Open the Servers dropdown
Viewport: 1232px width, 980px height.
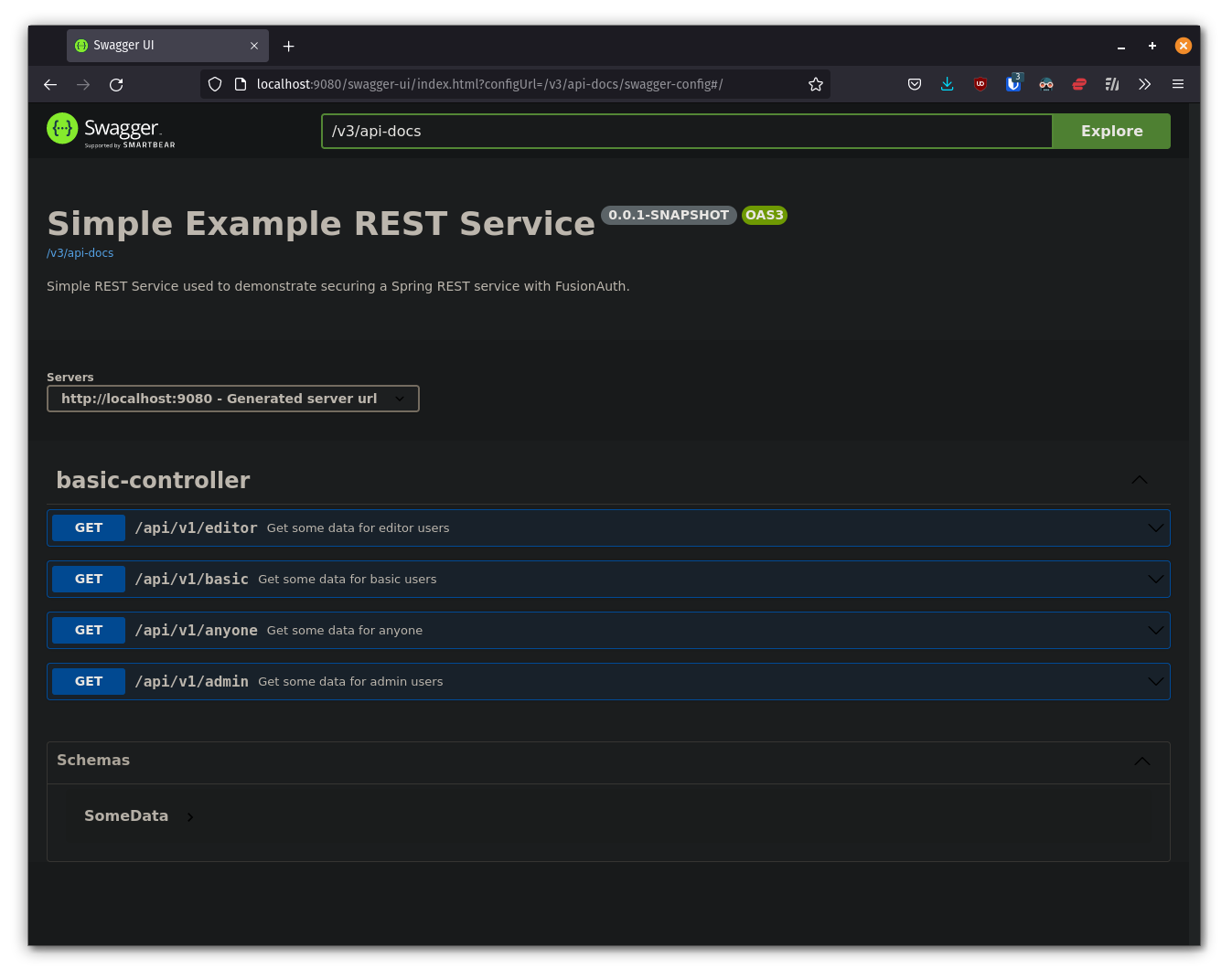[x=233, y=399]
